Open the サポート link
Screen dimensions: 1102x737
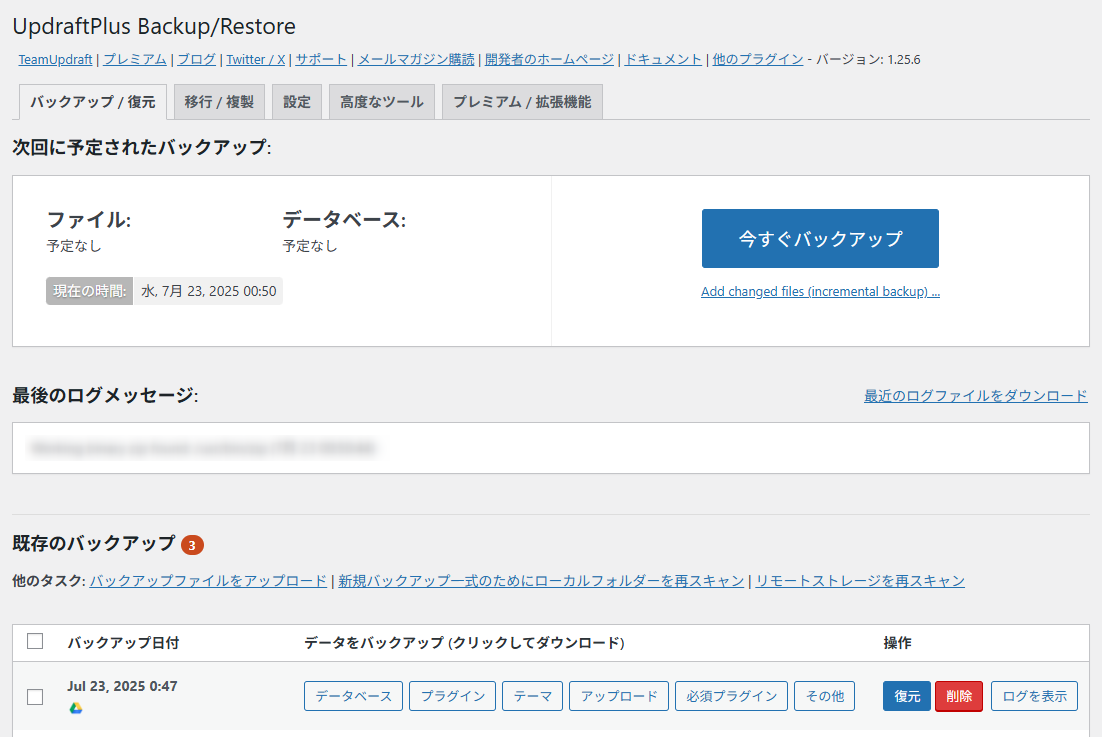[x=321, y=60]
